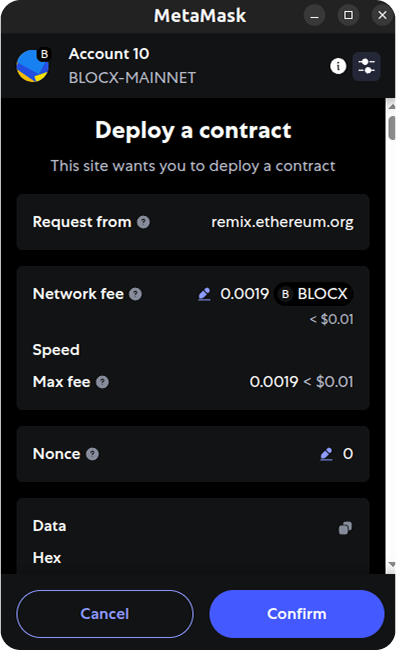
Task: Click the scrollbar down arrow
Action: (391, 565)
